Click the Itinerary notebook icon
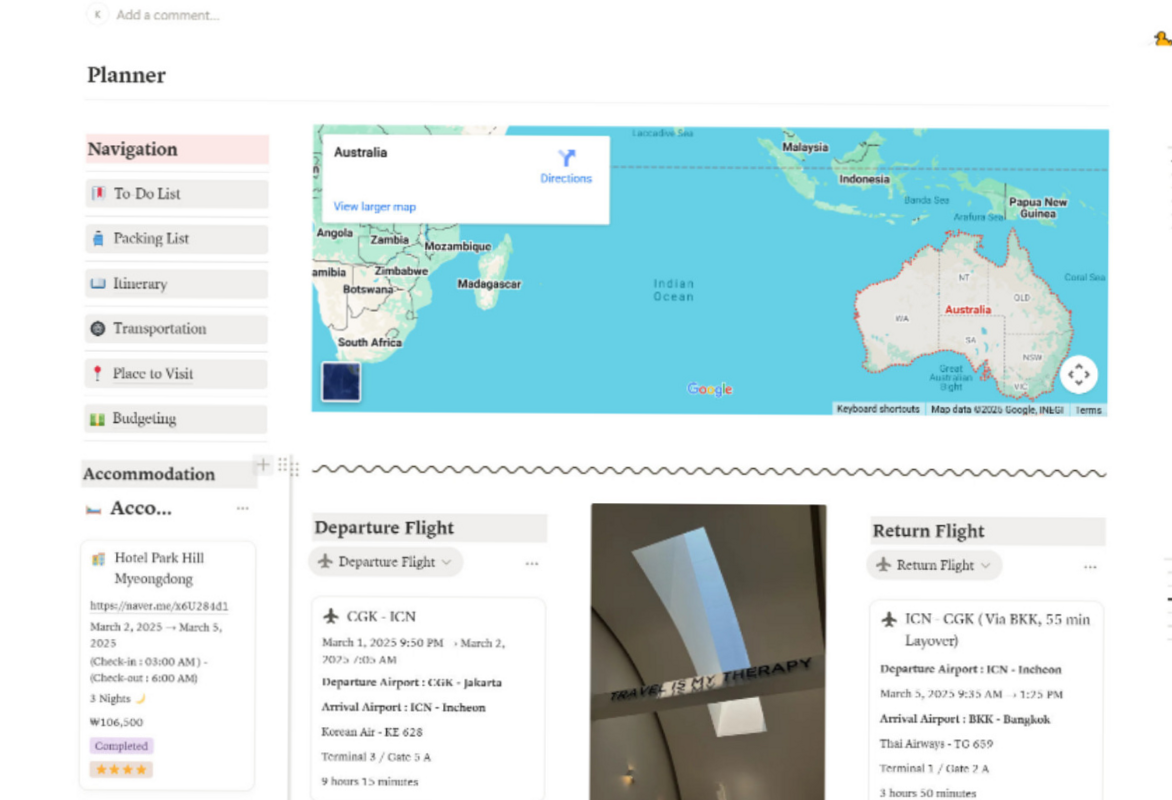Viewport: 1172px width, 800px height. pos(98,283)
